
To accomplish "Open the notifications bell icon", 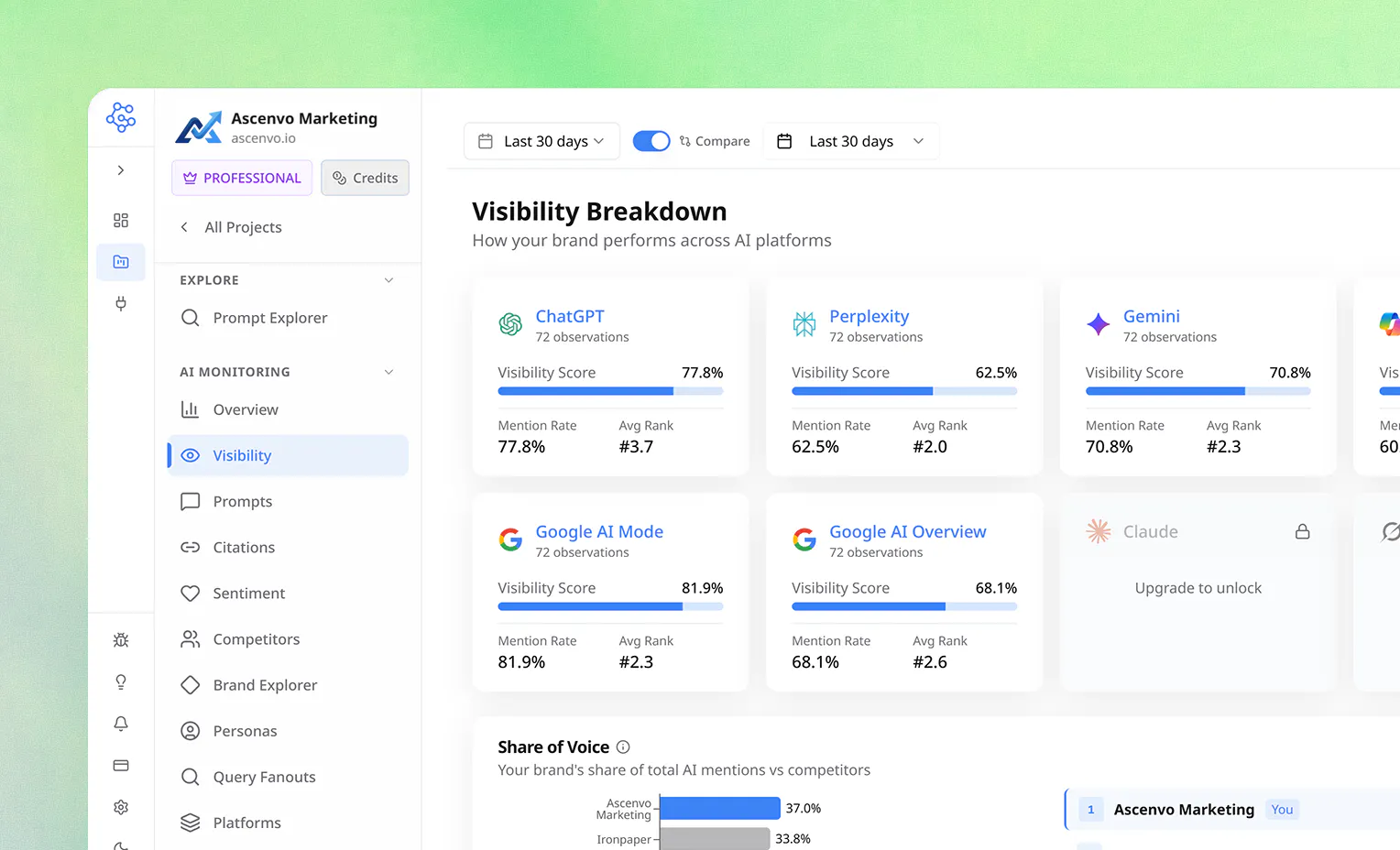I will pos(121,724).
